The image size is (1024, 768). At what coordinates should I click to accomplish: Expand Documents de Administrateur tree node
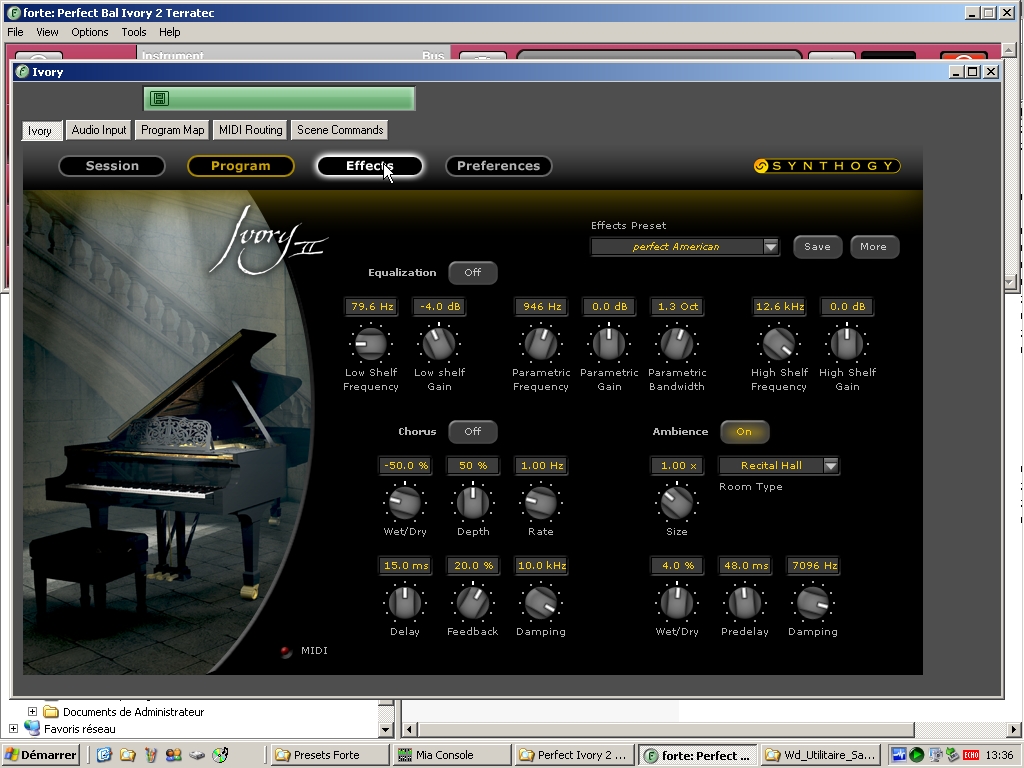(32, 711)
